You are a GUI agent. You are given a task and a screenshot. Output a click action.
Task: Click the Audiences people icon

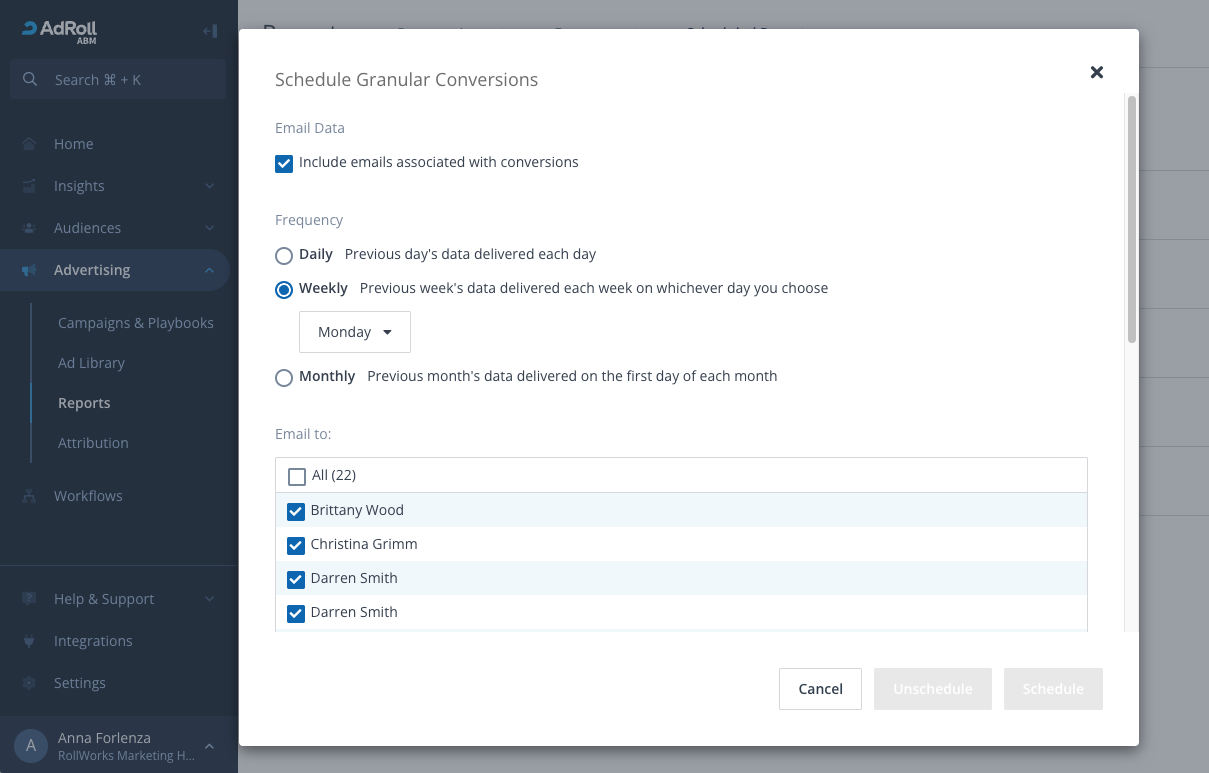30,228
